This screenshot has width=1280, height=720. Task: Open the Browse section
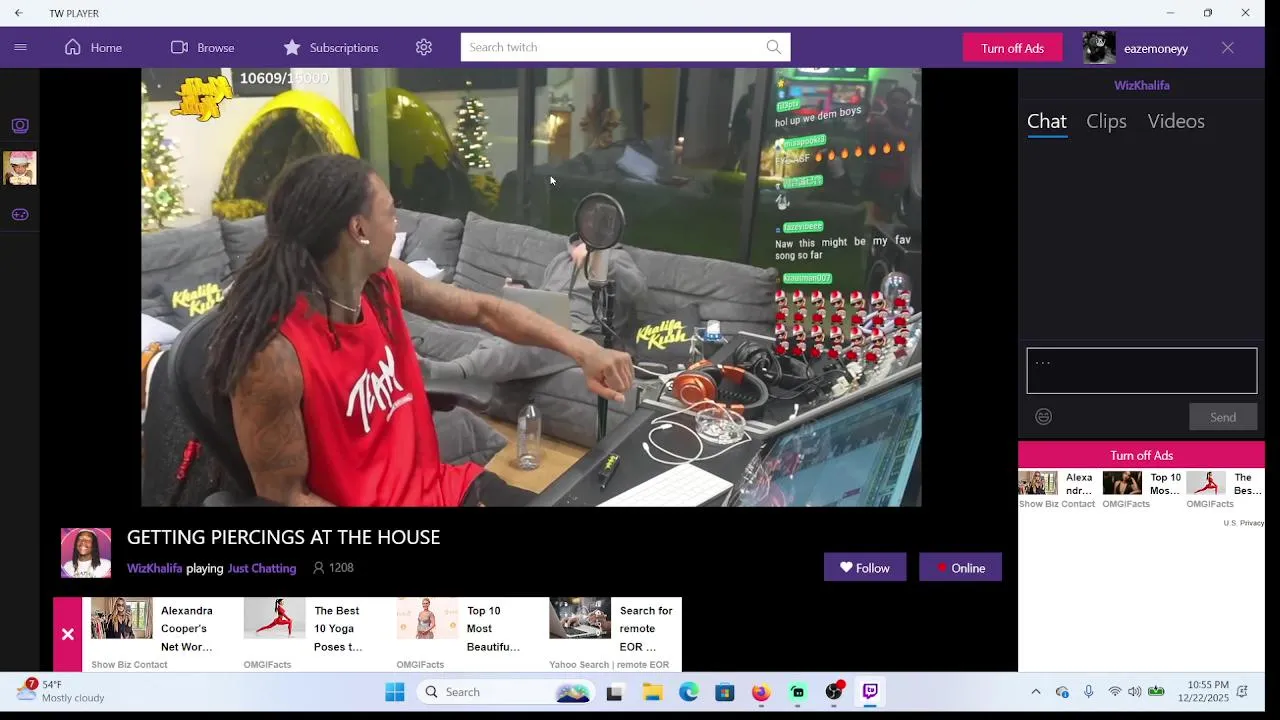pyautogui.click(x=202, y=47)
